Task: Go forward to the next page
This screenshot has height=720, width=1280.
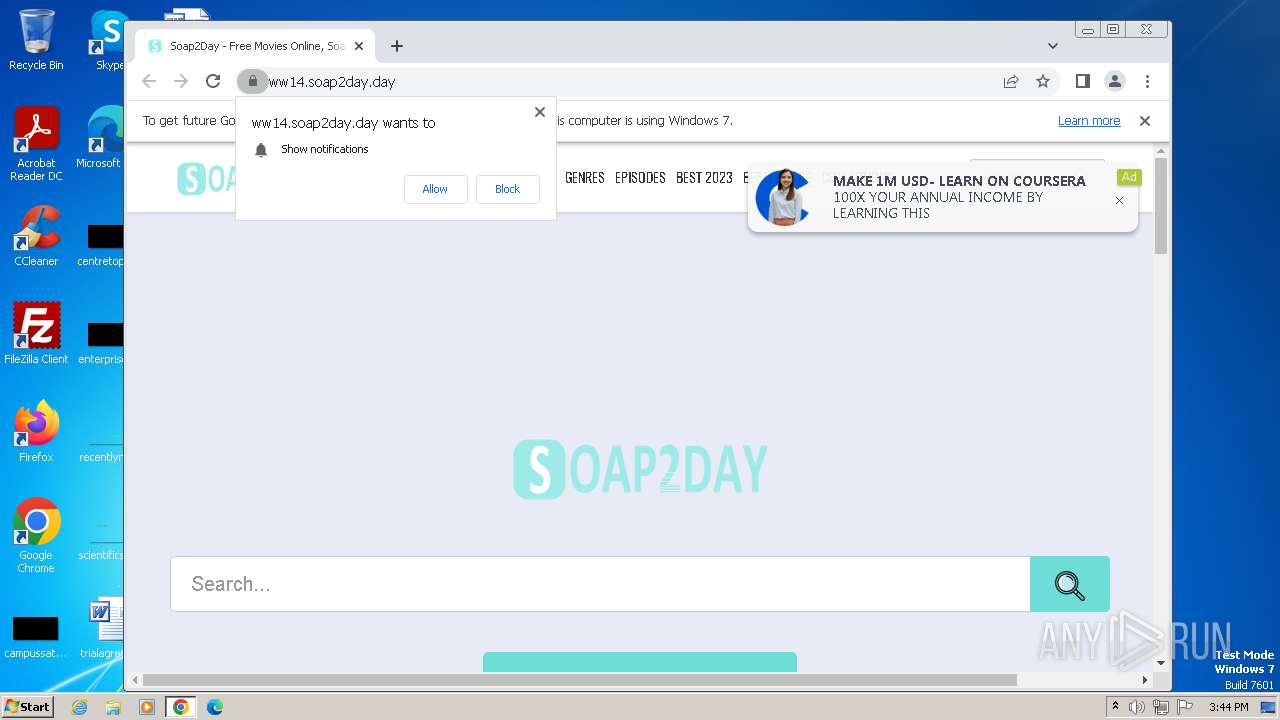Action: [181, 81]
